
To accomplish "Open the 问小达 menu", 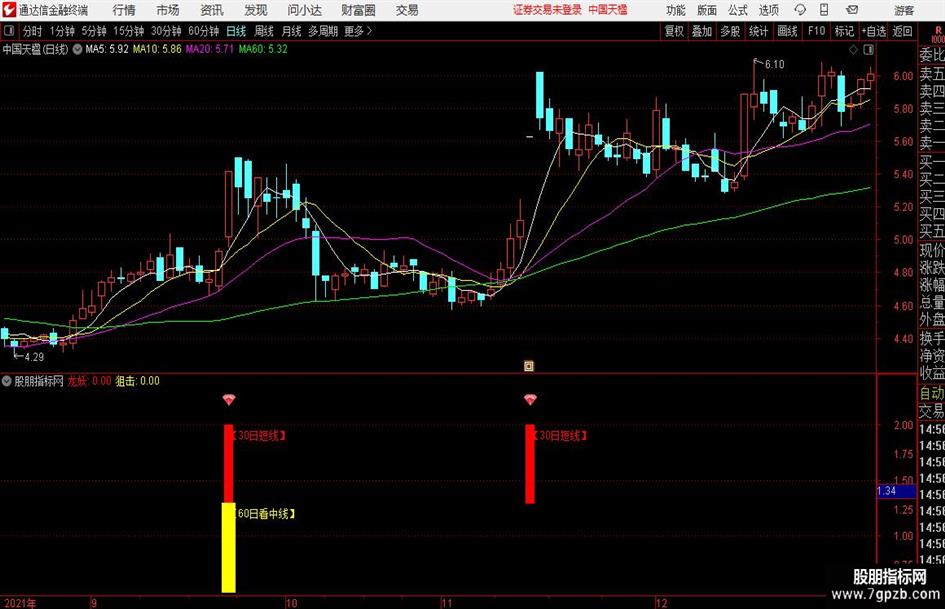I will [304, 10].
